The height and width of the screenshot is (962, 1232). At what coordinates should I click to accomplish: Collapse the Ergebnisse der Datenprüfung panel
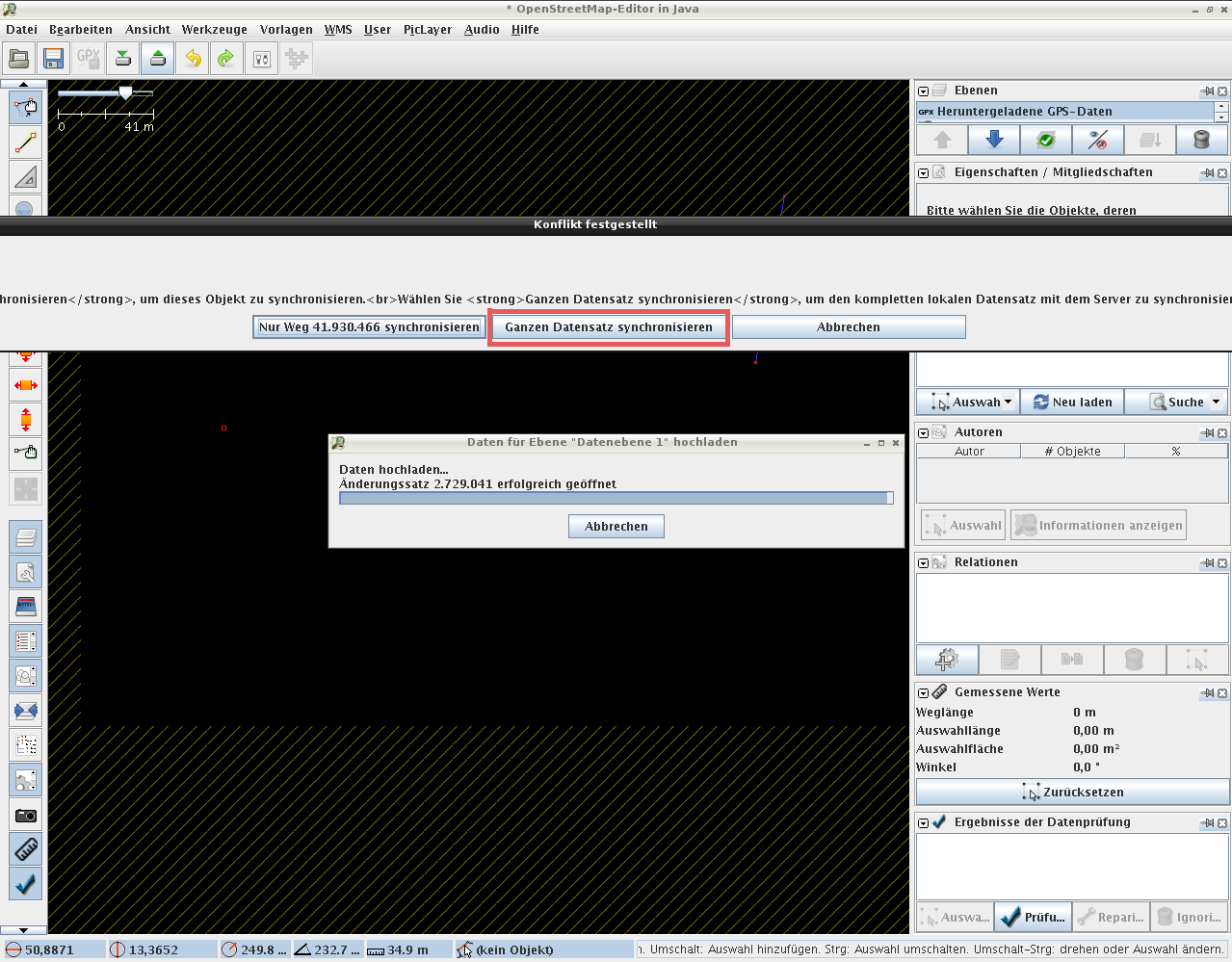pos(924,823)
